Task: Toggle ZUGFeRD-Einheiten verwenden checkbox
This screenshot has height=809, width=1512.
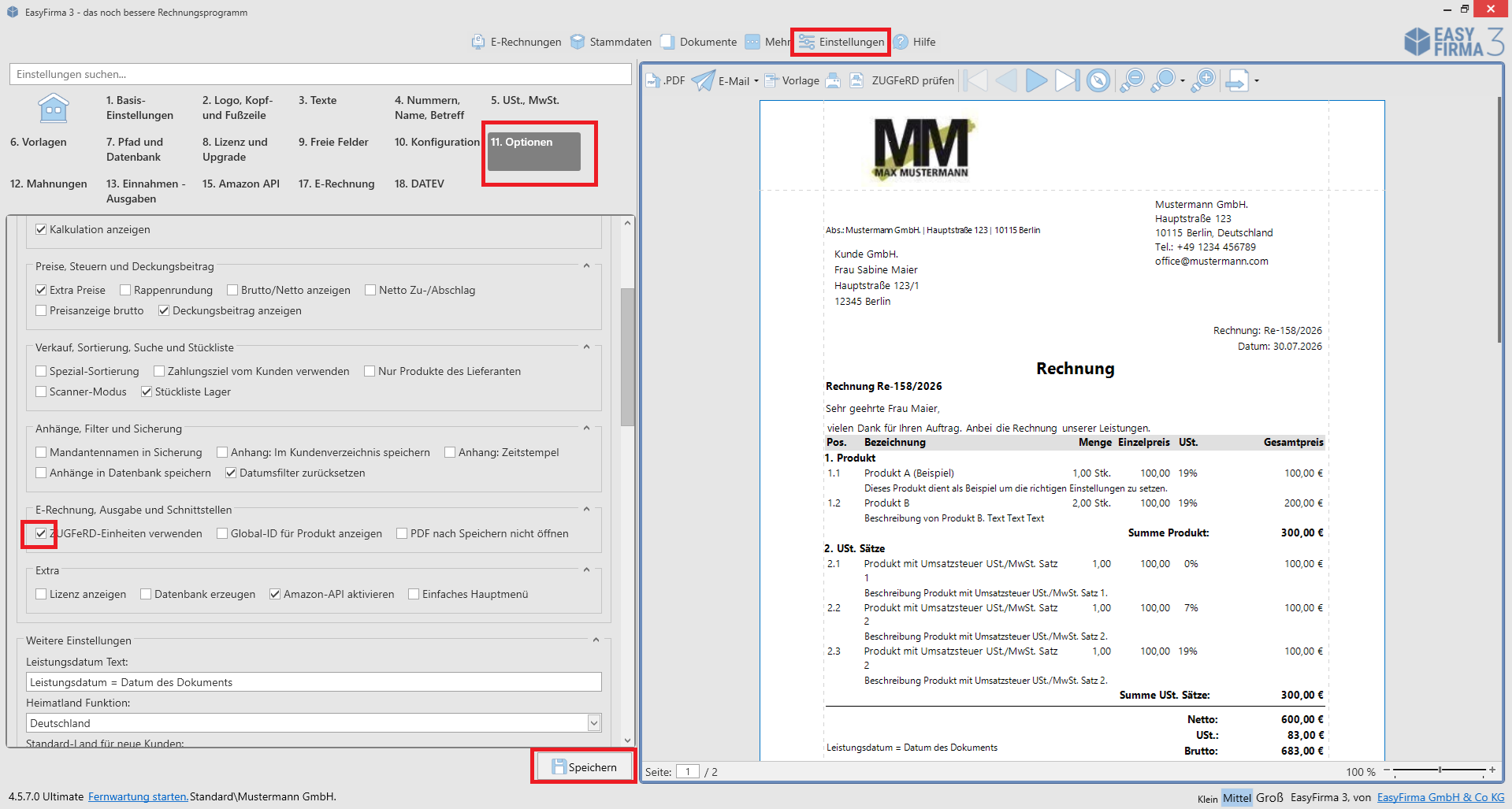Action: coord(41,533)
